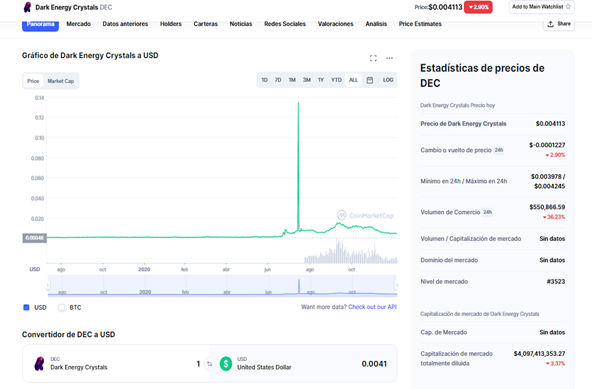
Task: Click the Convertidor de DEC a USD heading
Action: pos(68,335)
